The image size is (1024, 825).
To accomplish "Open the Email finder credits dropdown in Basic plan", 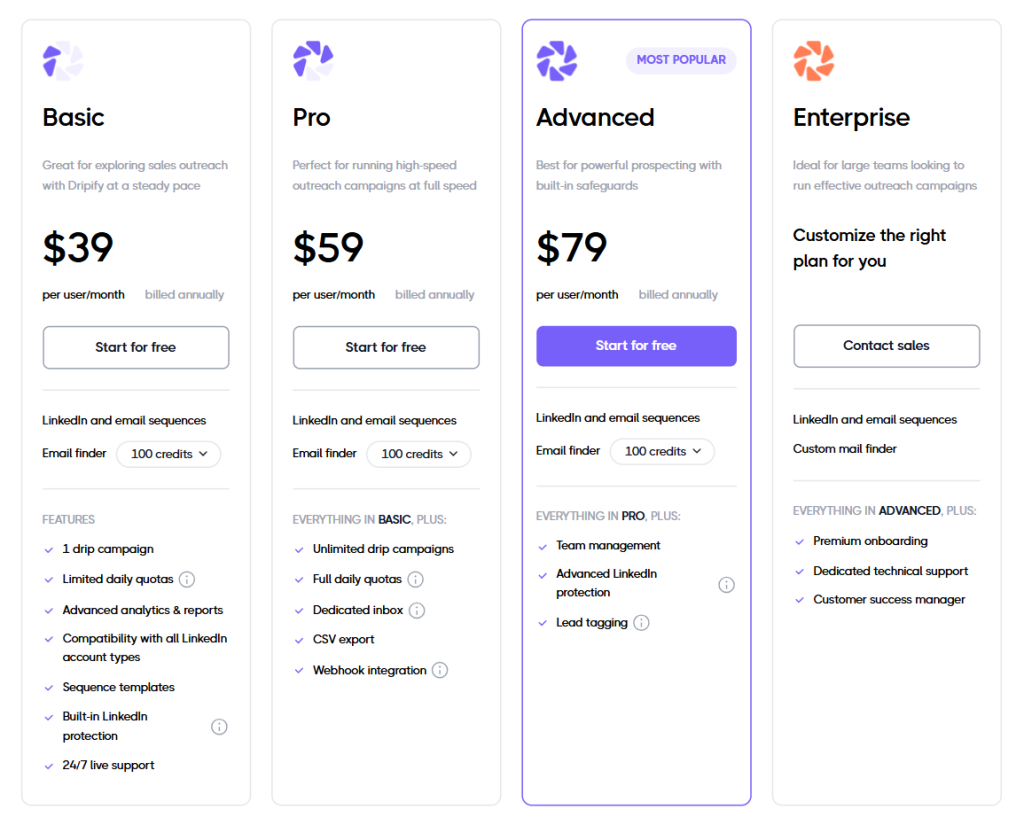I will click(168, 454).
